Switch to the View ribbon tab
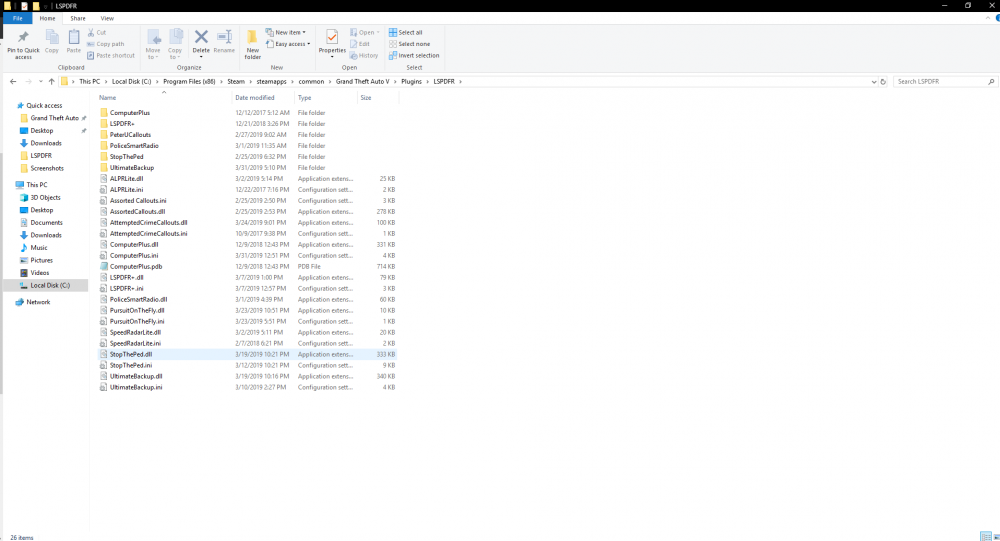This screenshot has height=541, width=1000. coord(107,19)
